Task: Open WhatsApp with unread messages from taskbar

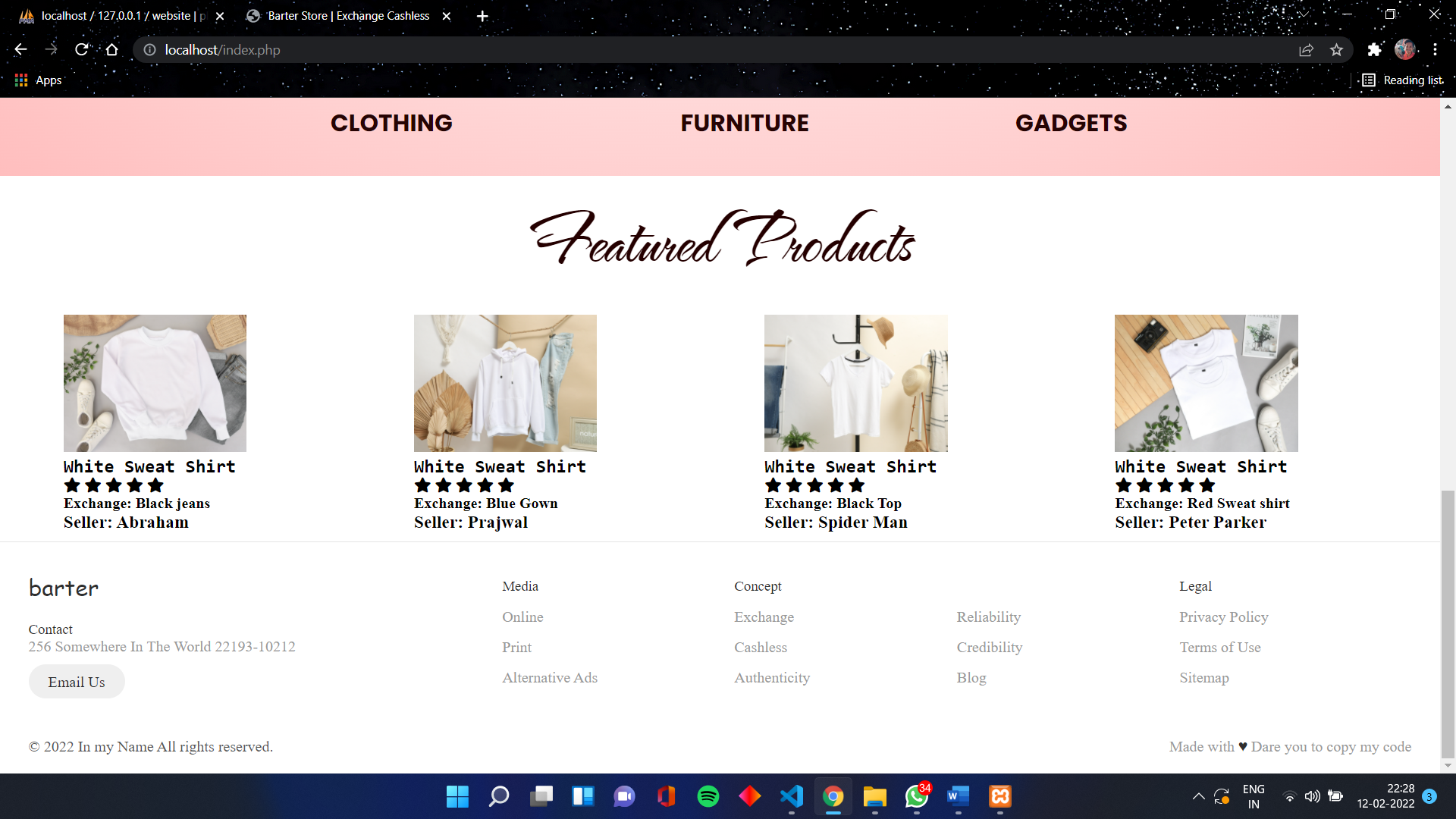Action: [x=915, y=796]
